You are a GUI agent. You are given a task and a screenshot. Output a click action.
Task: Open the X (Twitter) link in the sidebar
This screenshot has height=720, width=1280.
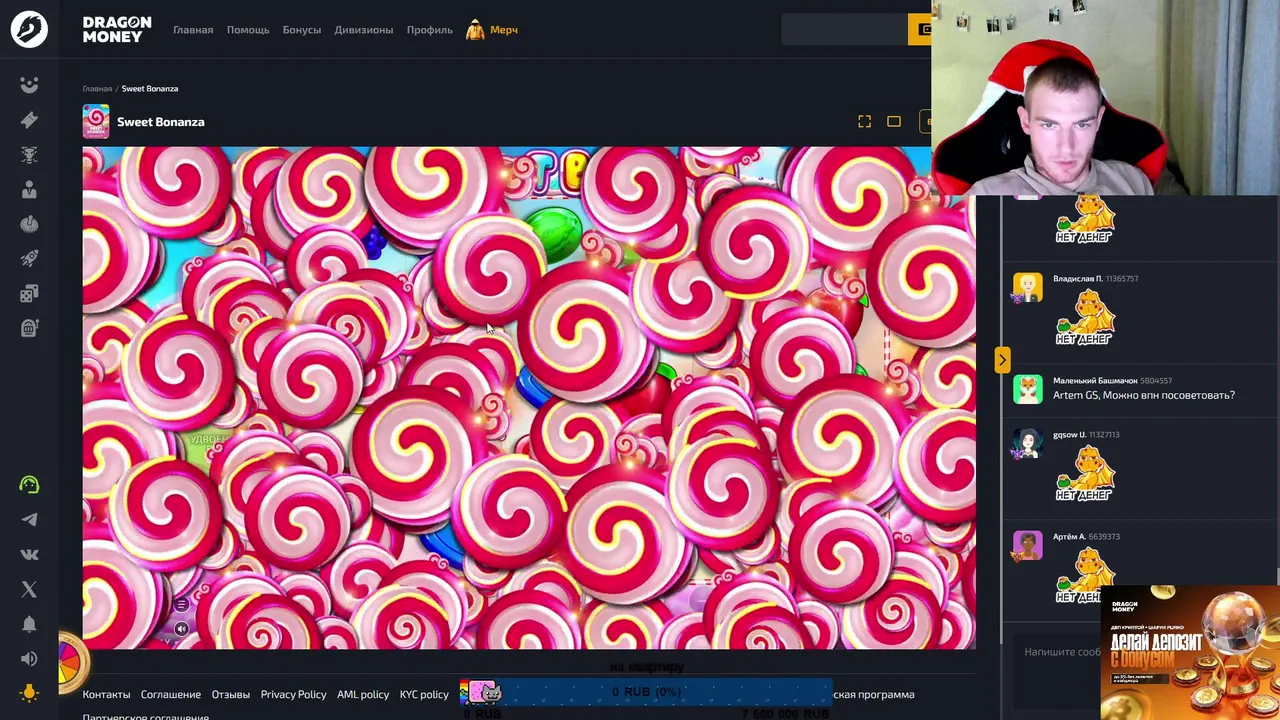click(x=29, y=589)
